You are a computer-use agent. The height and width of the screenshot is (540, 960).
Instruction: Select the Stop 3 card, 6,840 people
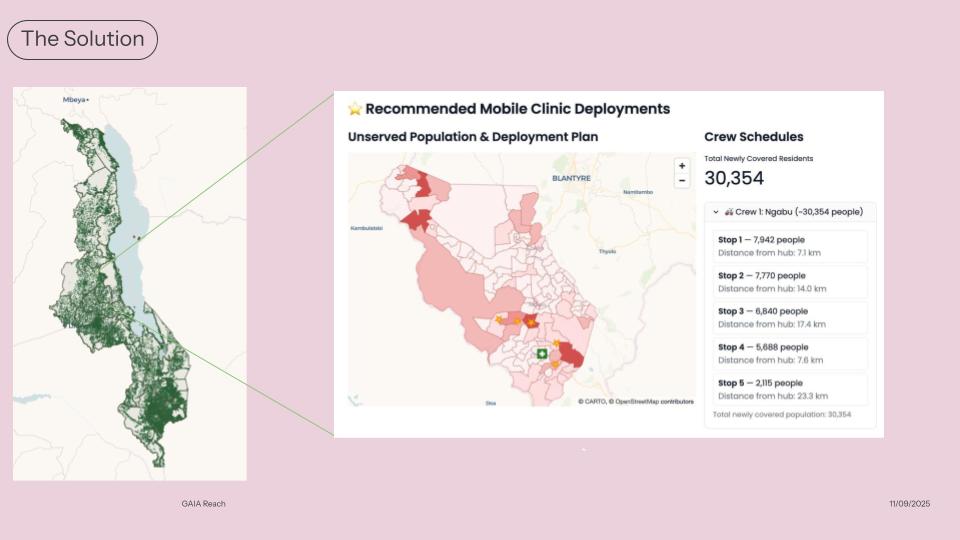[x=790, y=317]
